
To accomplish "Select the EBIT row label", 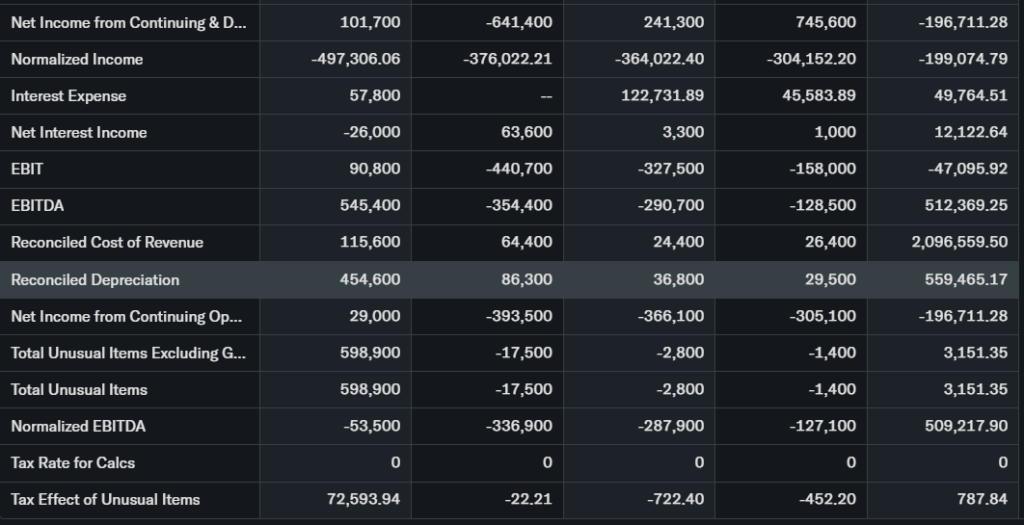I will coord(27,169).
